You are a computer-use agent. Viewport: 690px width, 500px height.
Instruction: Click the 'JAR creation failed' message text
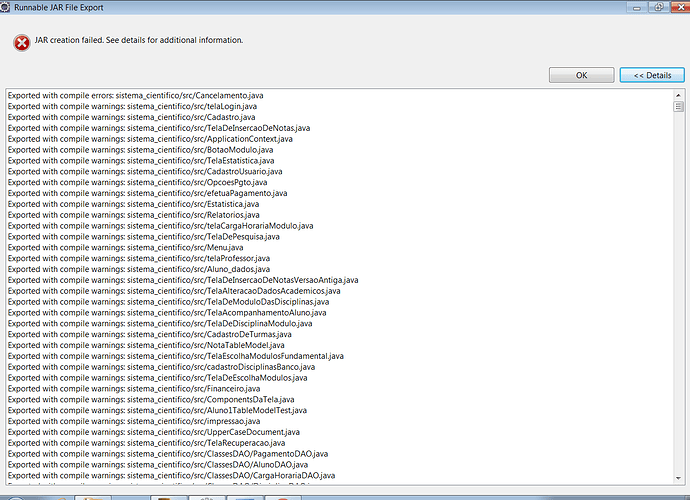tap(139, 40)
